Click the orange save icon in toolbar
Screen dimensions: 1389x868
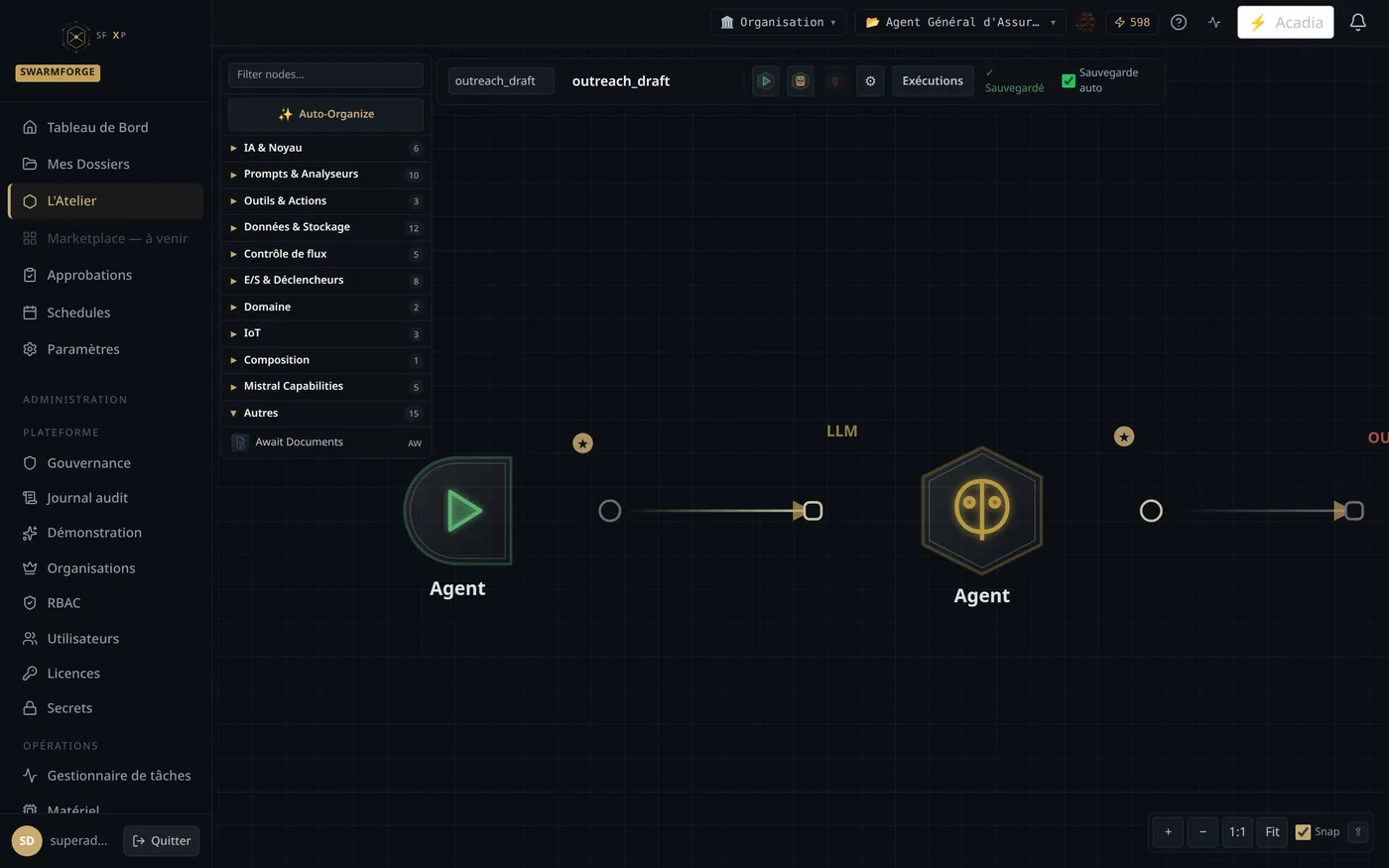click(x=801, y=81)
